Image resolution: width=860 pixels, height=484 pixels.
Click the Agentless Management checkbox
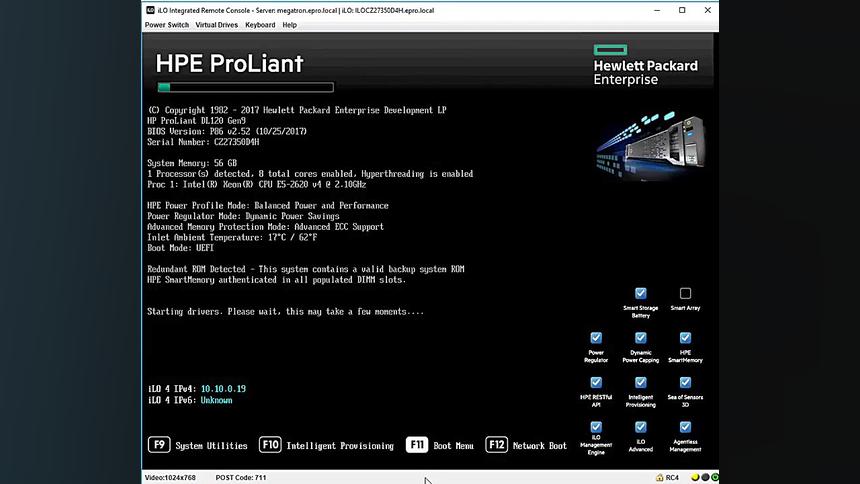point(685,426)
